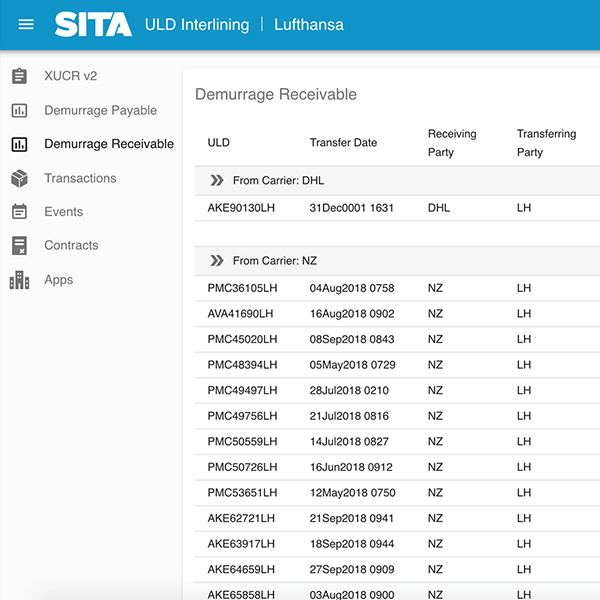The height and width of the screenshot is (600, 600).
Task: Click transfer date 16Jun2018 0912
Action: pos(351,467)
